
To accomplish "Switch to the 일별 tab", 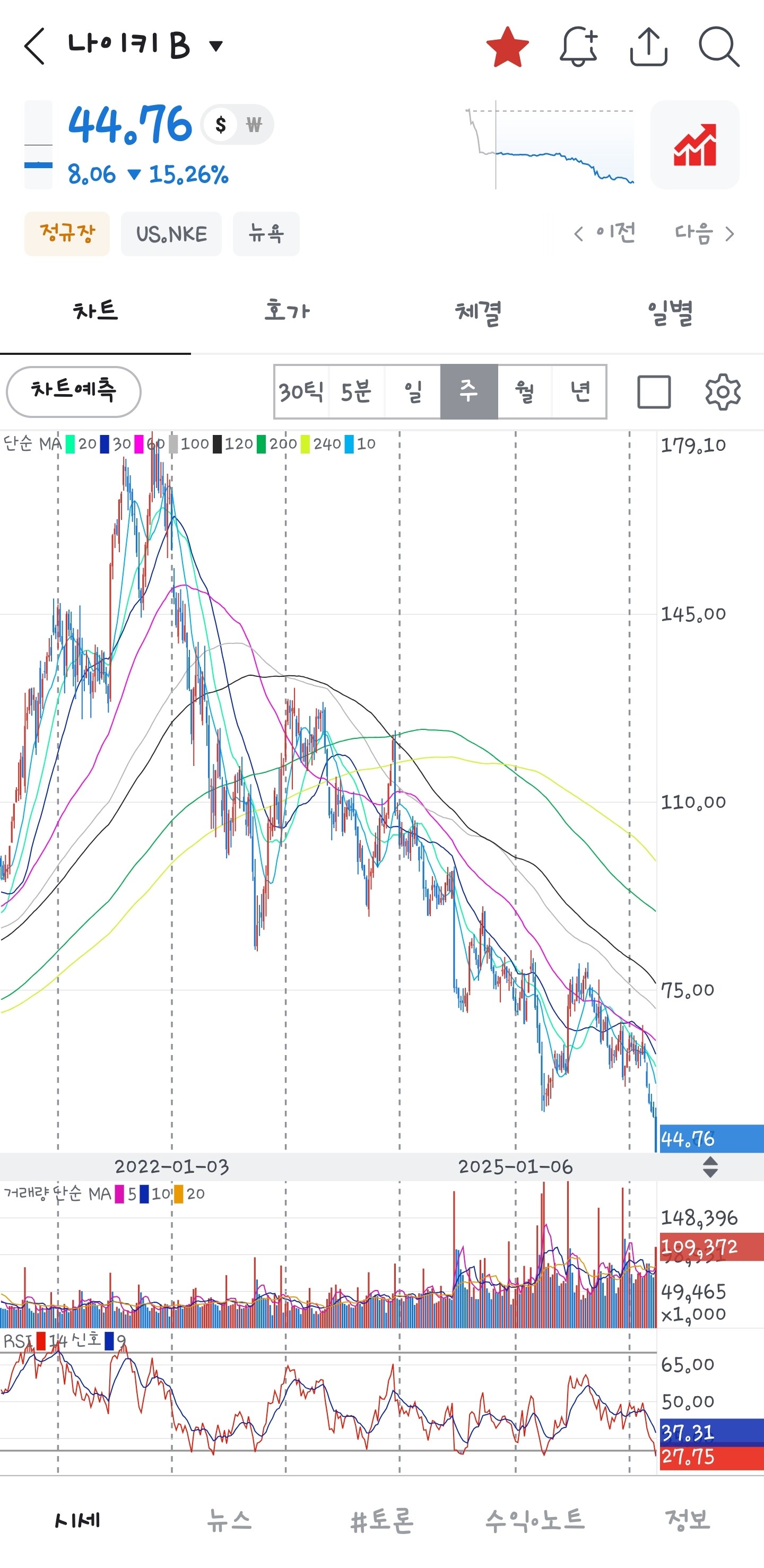I will [x=669, y=311].
